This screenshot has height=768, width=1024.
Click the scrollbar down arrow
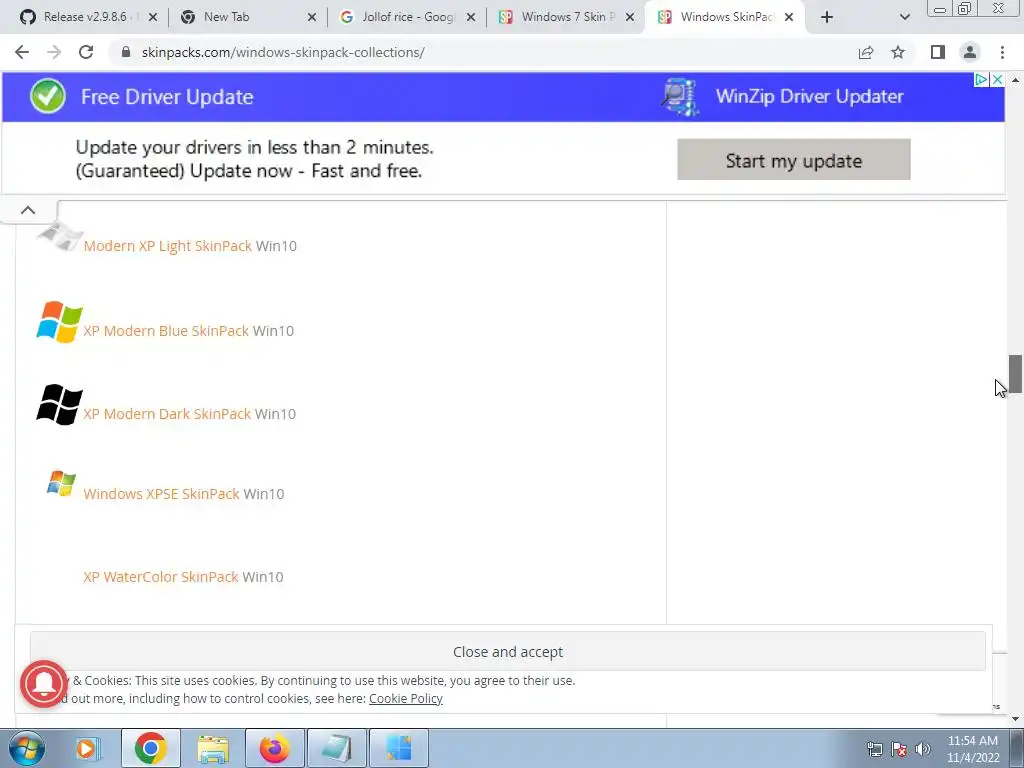[1015, 719]
